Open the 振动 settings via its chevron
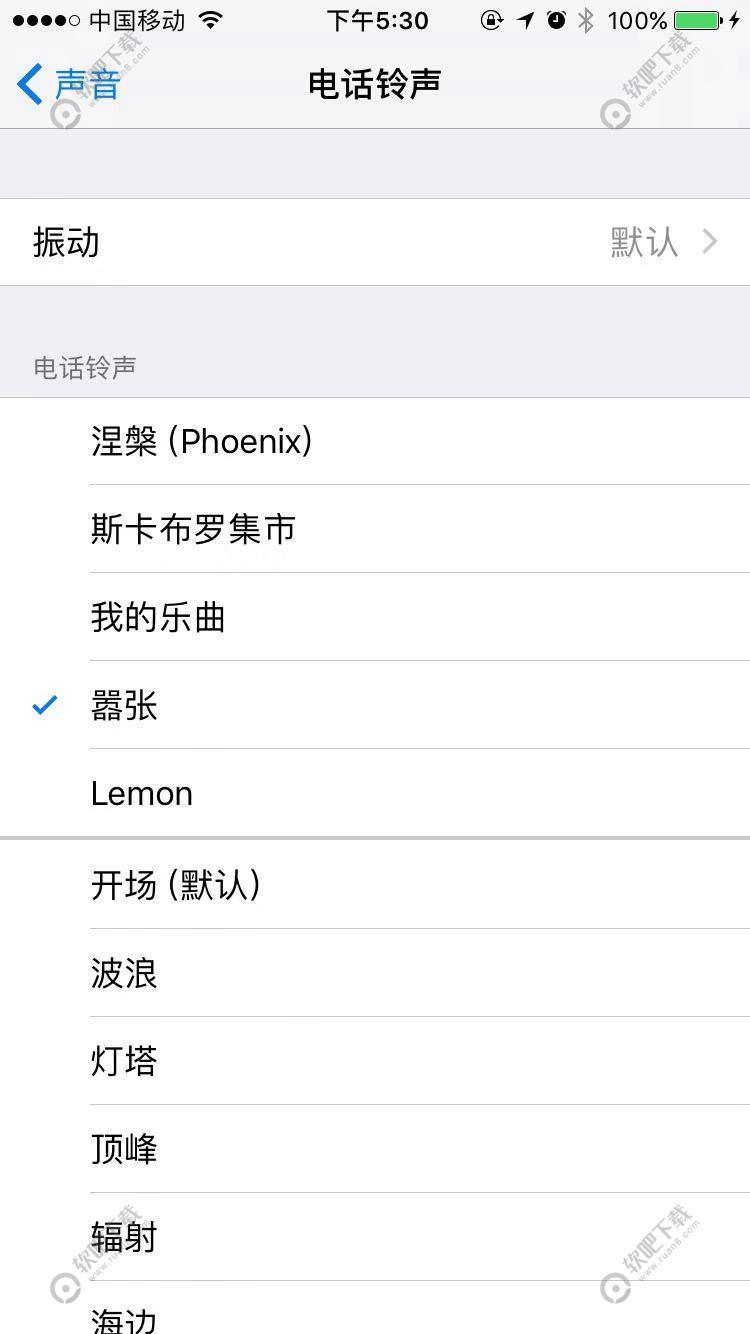The image size is (750, 1334). [x=710, y=241]
